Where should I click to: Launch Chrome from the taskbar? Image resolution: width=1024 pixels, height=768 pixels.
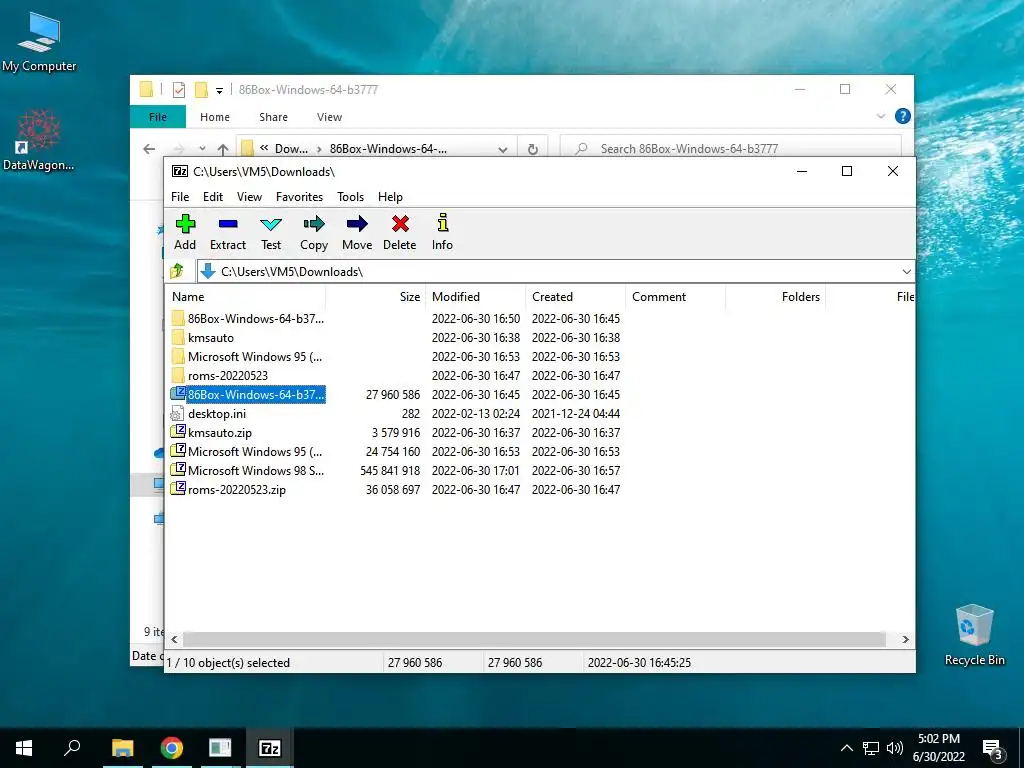pyautogui.click(x=172, y=748)
